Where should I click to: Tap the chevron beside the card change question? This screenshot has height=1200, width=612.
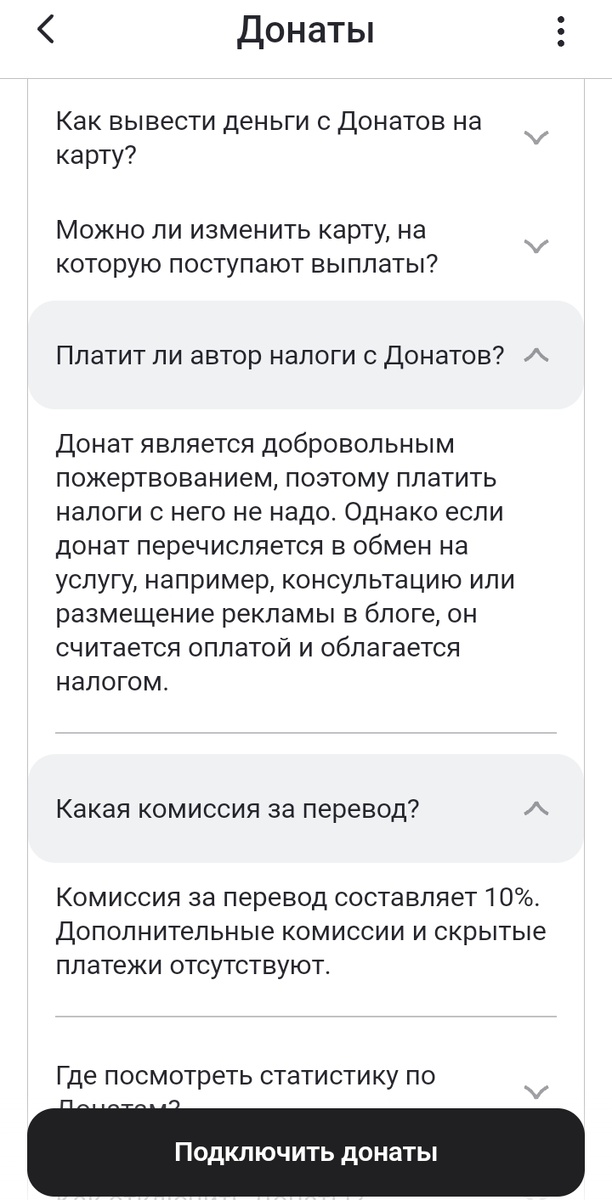point(536,244)
